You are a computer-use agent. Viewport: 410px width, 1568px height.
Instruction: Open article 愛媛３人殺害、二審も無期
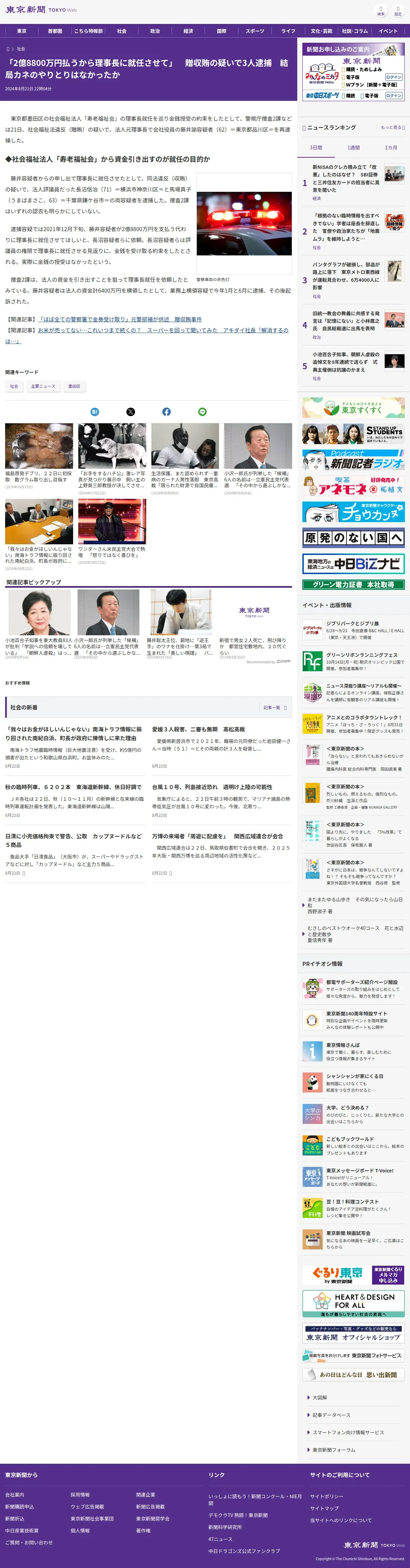198,729
